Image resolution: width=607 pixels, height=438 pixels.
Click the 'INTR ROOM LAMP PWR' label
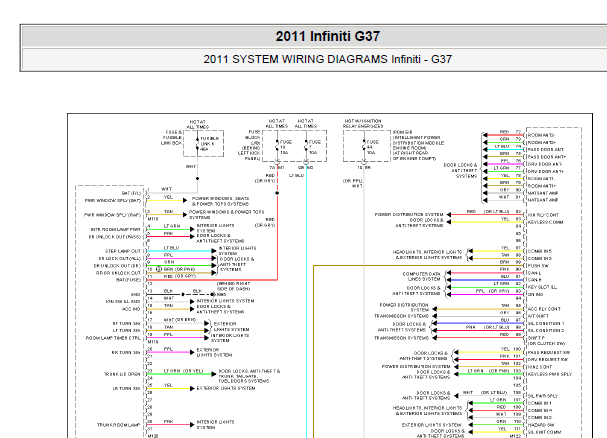[x=115, y=230]
